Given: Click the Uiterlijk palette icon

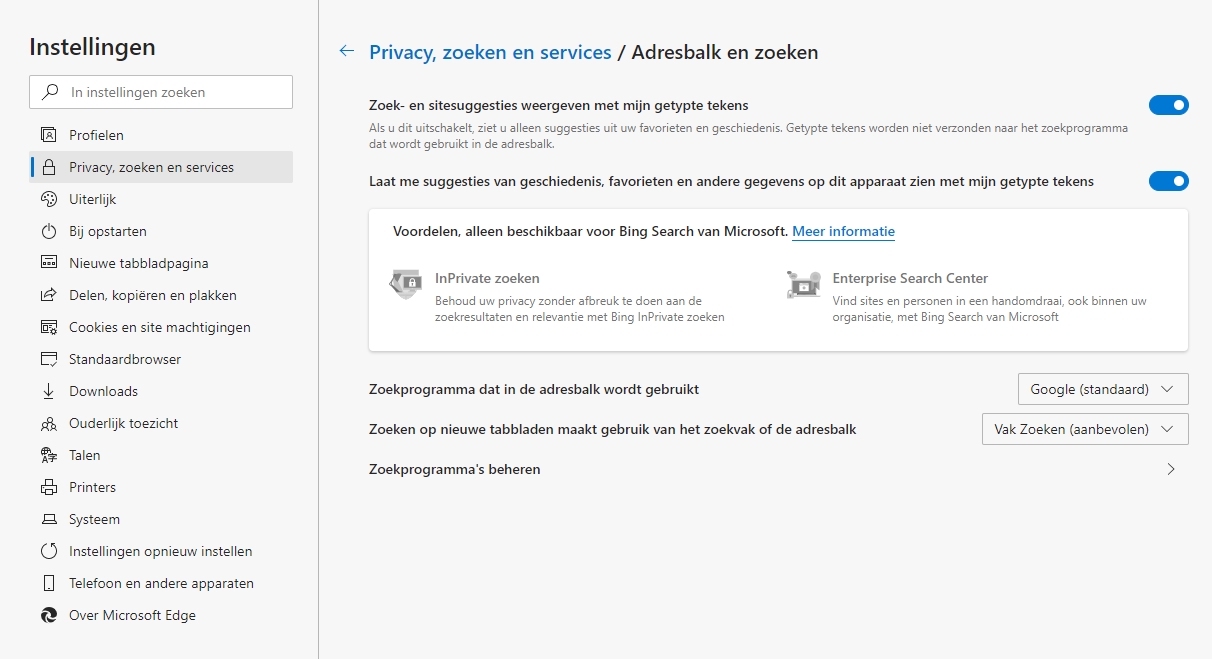Looking at the screenshot, I should (x=48, y=199).
